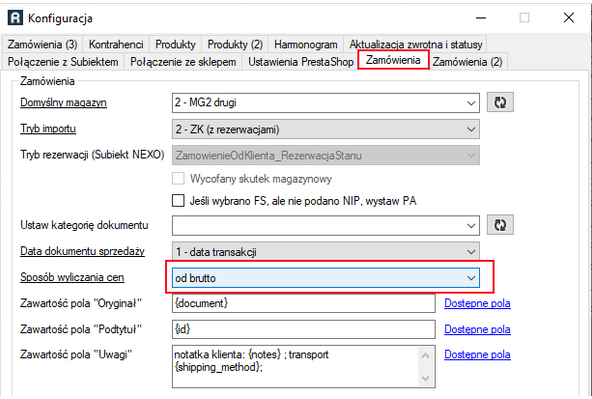Open Dostępne pola link beside Oryginał field
Viewport: 592px width, 399px height.
(x=477, y=303)
